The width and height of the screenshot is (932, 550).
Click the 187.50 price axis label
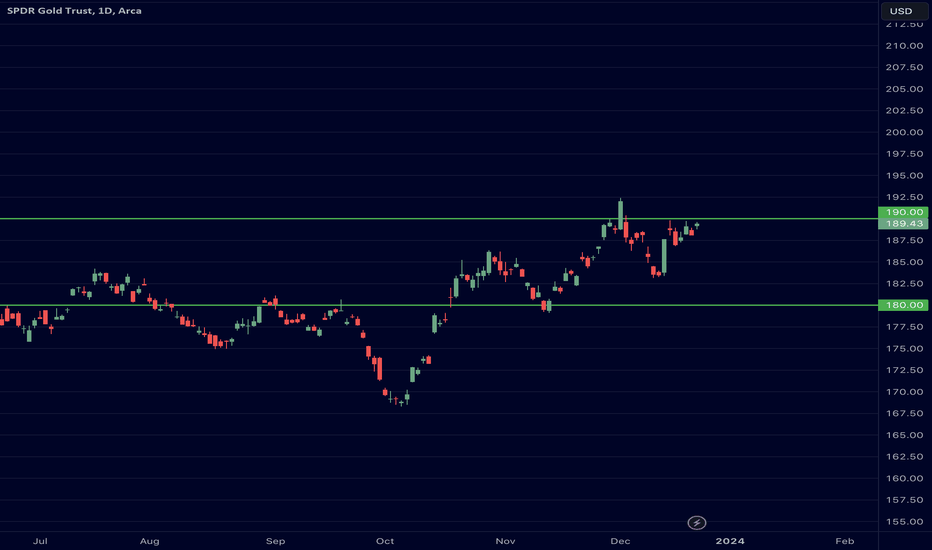pyautogui.click(x=904, y=240)
